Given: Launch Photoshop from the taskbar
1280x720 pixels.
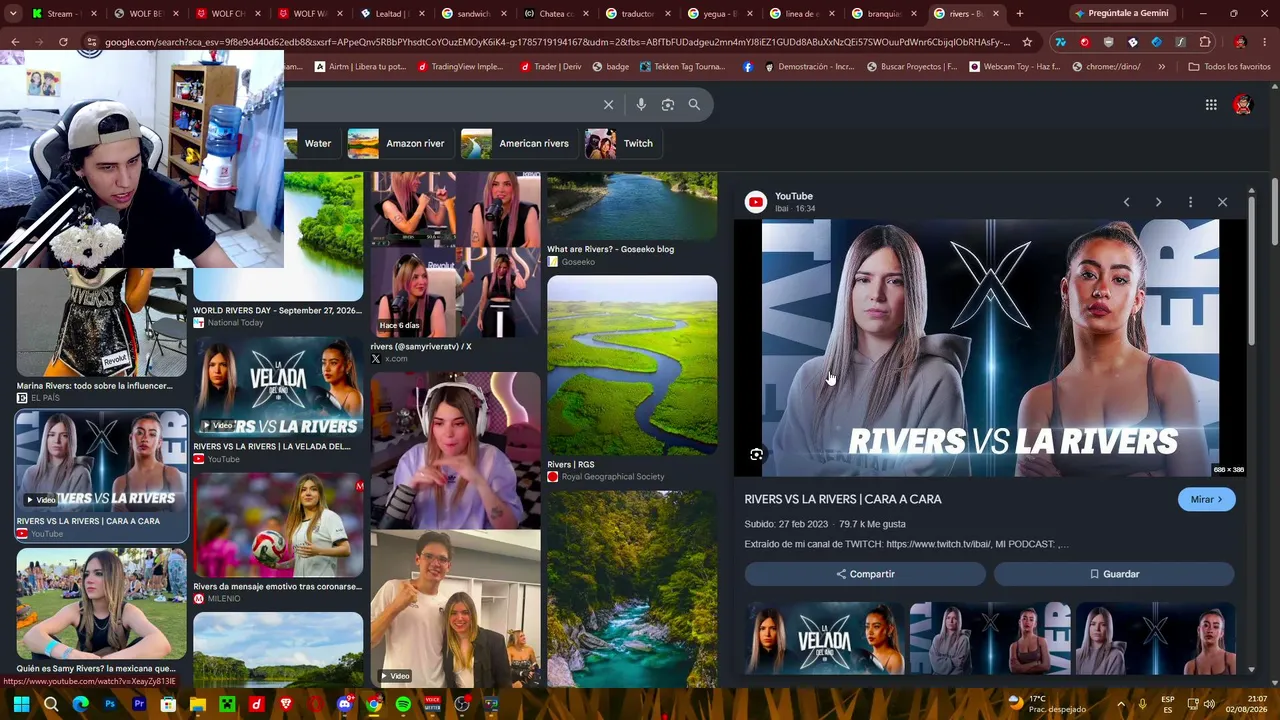Looking at the screenshot, I should pyautogui.click(x=110, y=704).
